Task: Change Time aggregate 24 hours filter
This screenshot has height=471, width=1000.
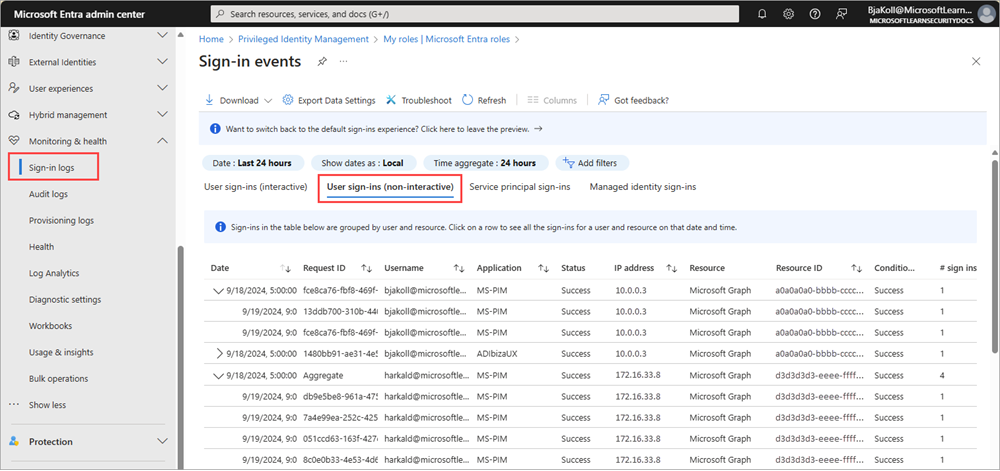Action: 485,163
